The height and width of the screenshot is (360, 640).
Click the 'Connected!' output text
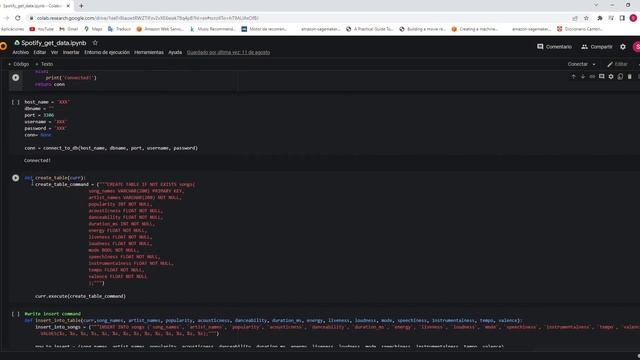[37, 160]
